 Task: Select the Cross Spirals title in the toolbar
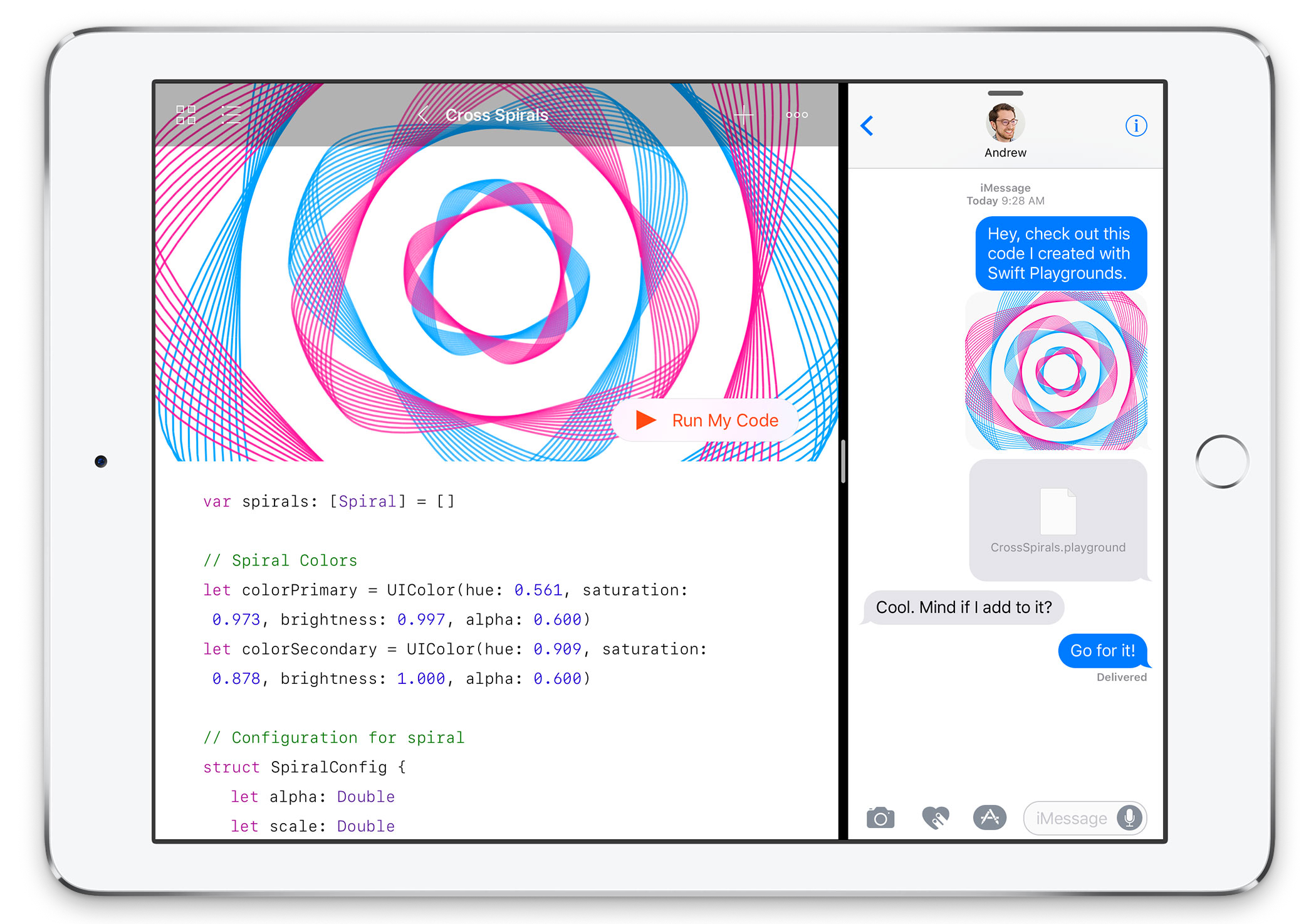tap(497, 115)
